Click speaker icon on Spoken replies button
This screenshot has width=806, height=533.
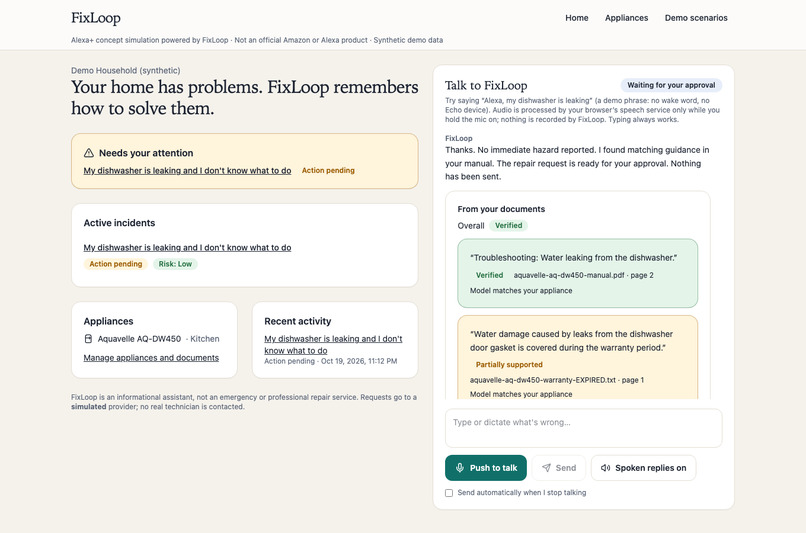click(606, 468)
